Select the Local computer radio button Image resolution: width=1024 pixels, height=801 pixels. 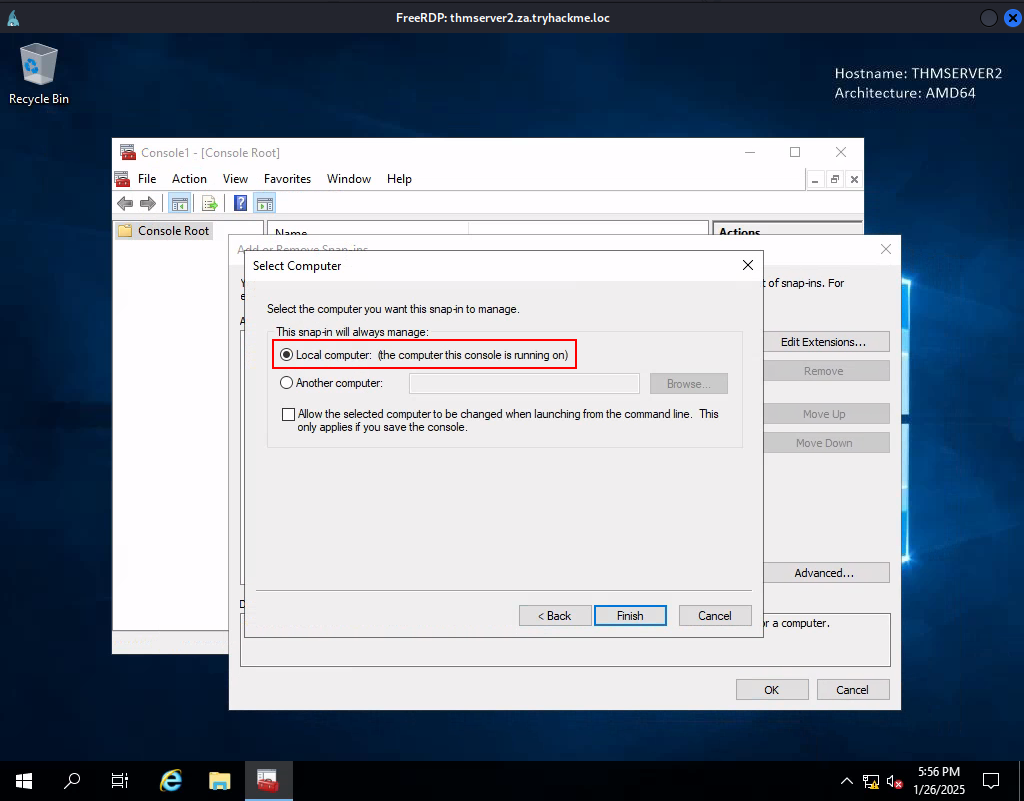coord(286,355)
